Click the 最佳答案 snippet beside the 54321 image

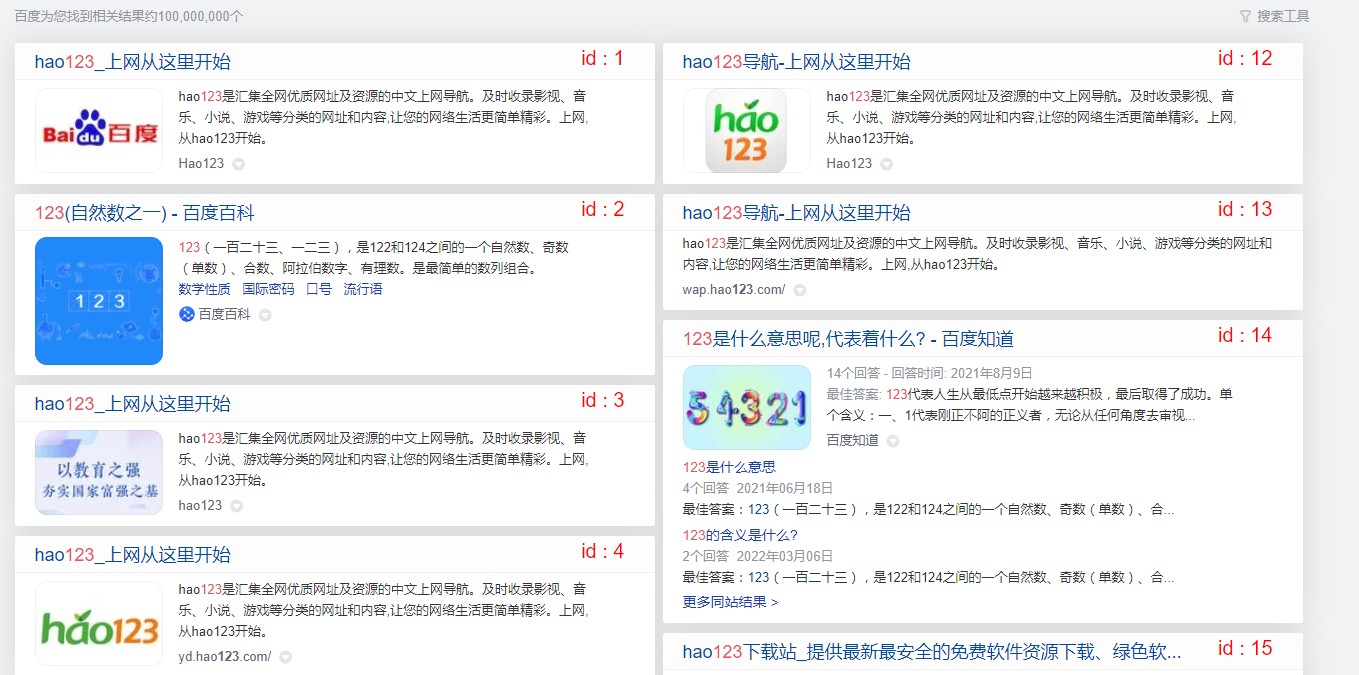[1030, 404]
